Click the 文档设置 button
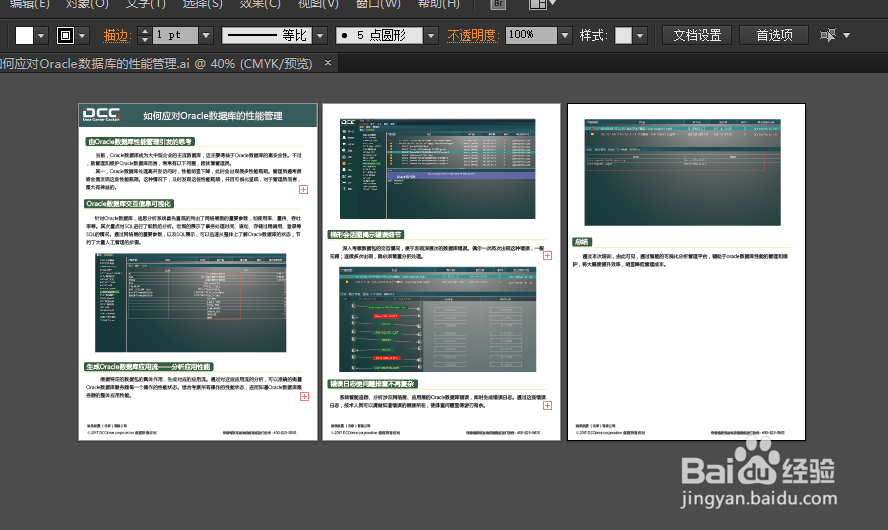The height and width of the screenshot is (530, 888). 697,35
